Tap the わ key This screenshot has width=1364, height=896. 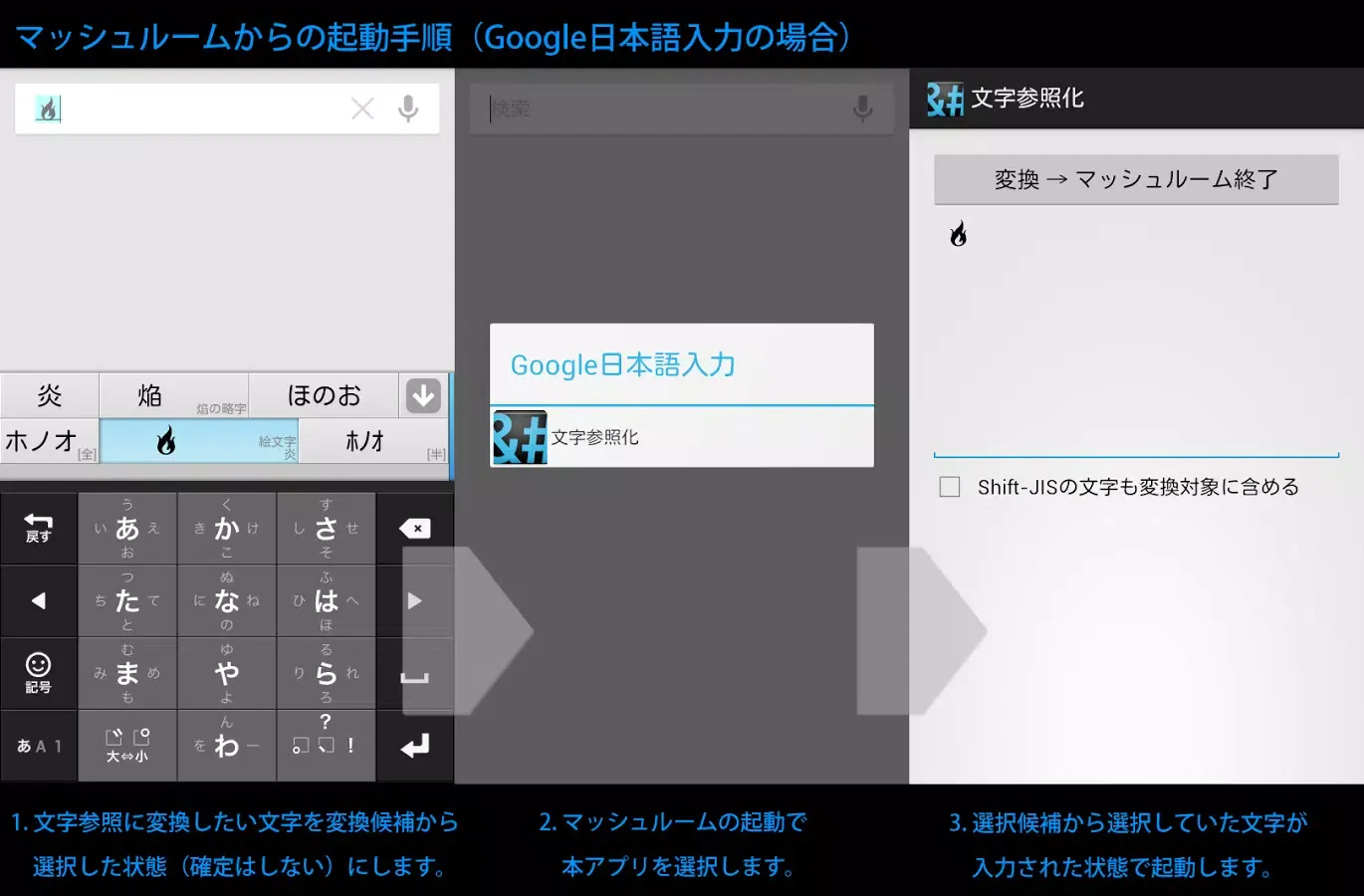pos(227,745)
